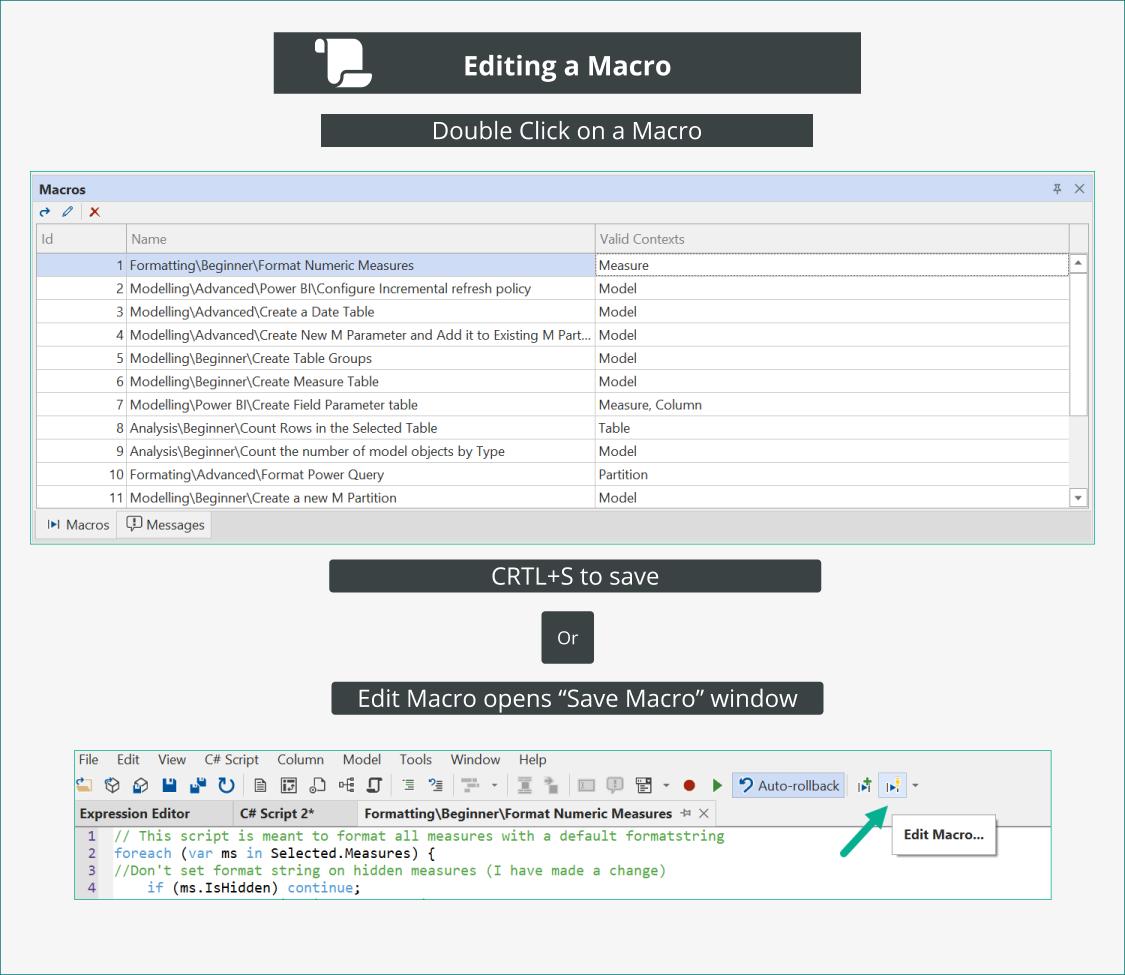Open the dropdown beside the perspective toolbar icon
This screenshot has height=975, width=1125.
(x=667, y=785)
